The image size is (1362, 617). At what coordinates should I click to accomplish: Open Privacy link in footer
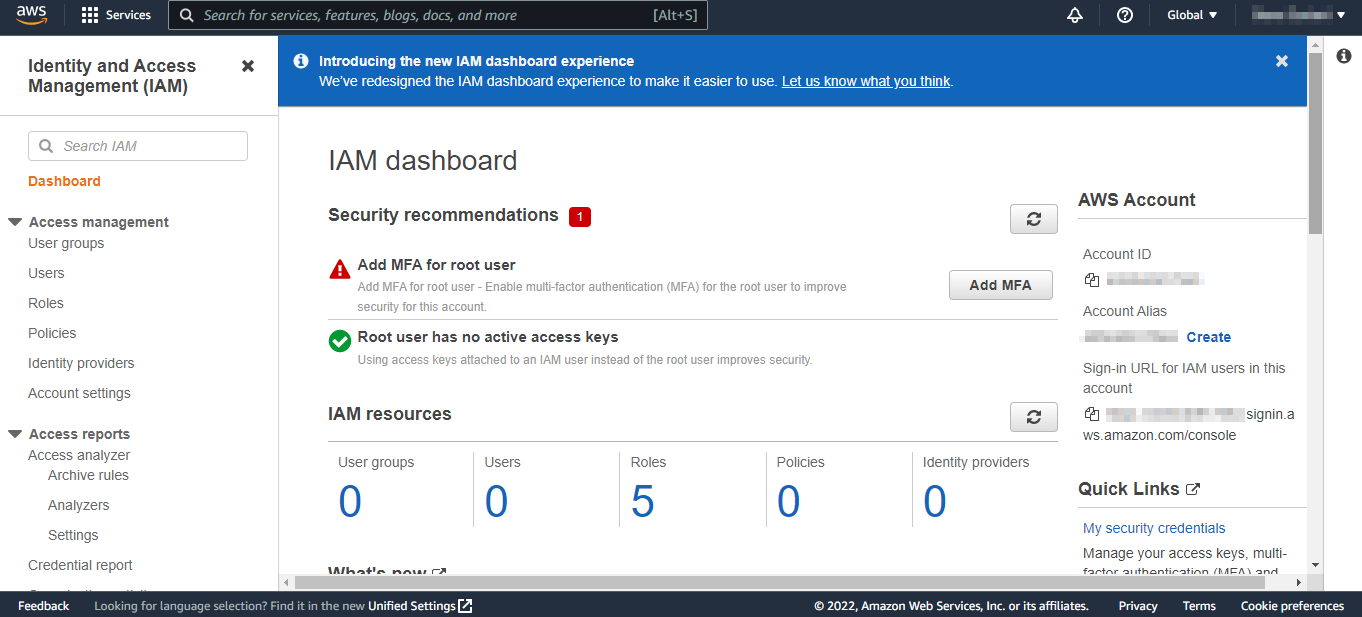[1138, 606]
